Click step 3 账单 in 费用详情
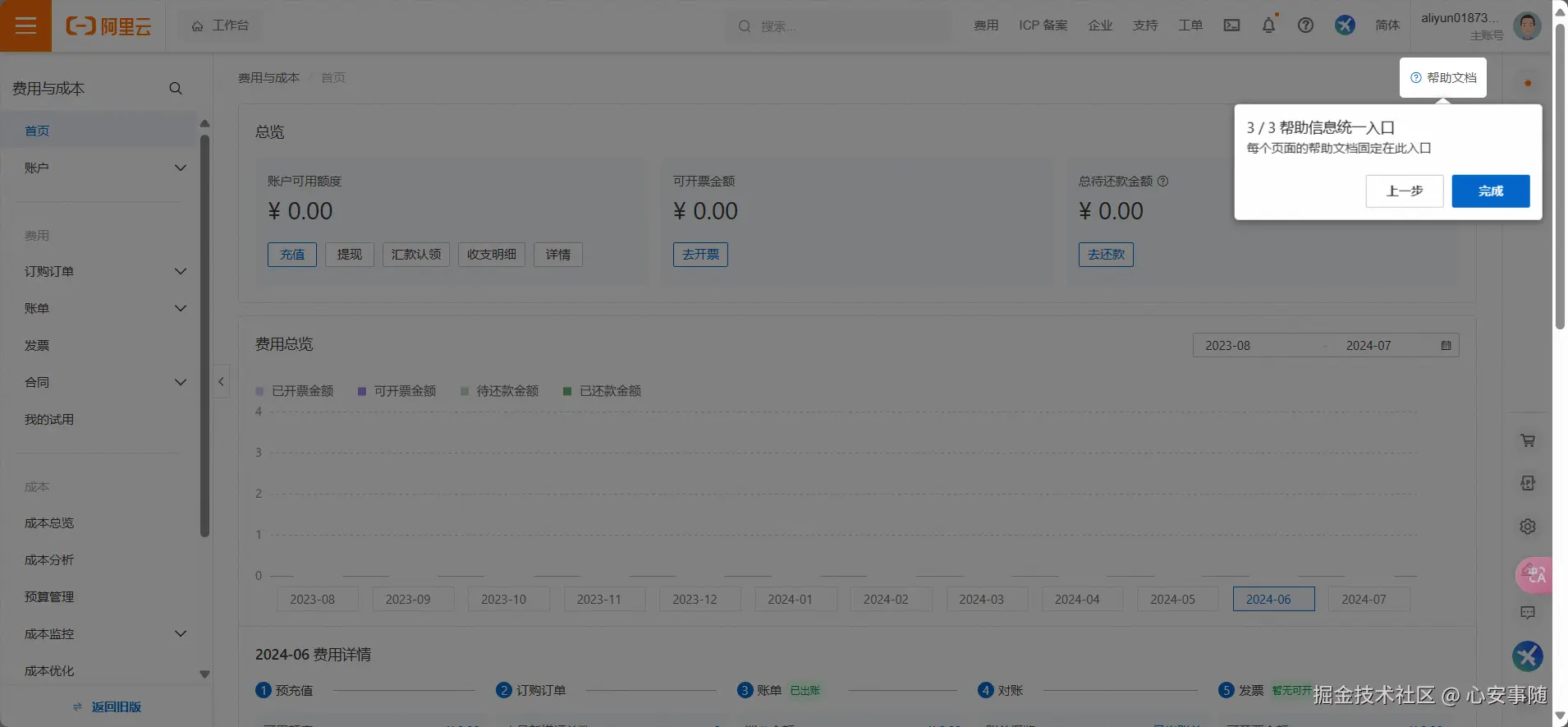1568x727 pixels. pos(759,690)
